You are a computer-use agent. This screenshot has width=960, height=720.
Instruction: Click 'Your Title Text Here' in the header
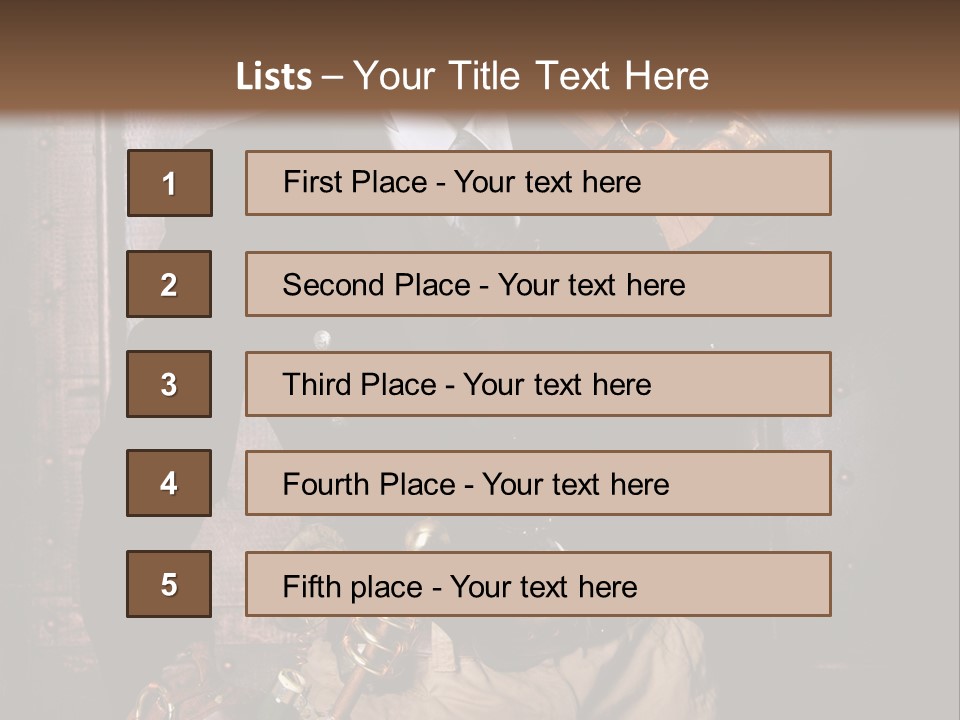[x=531, y=77]
